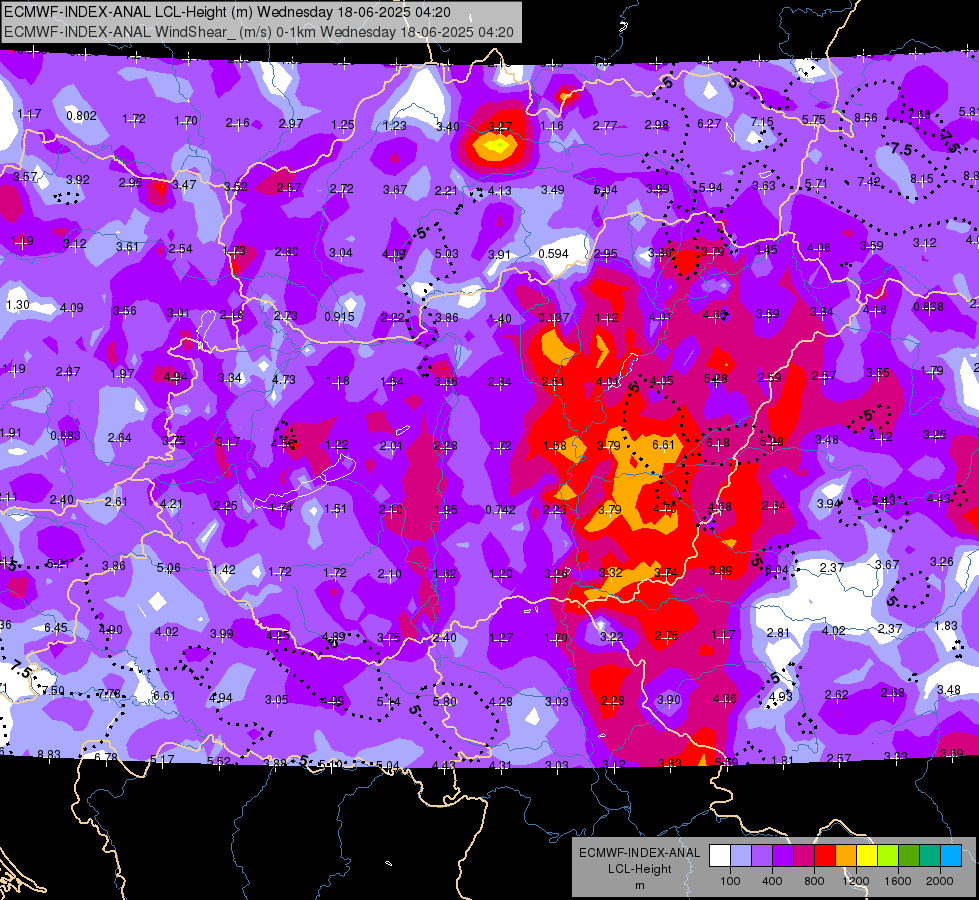Image resolution: width=979 pixels, height=900 pixels.
Task: Click the wind shear value 4.70
Action: 664,508
